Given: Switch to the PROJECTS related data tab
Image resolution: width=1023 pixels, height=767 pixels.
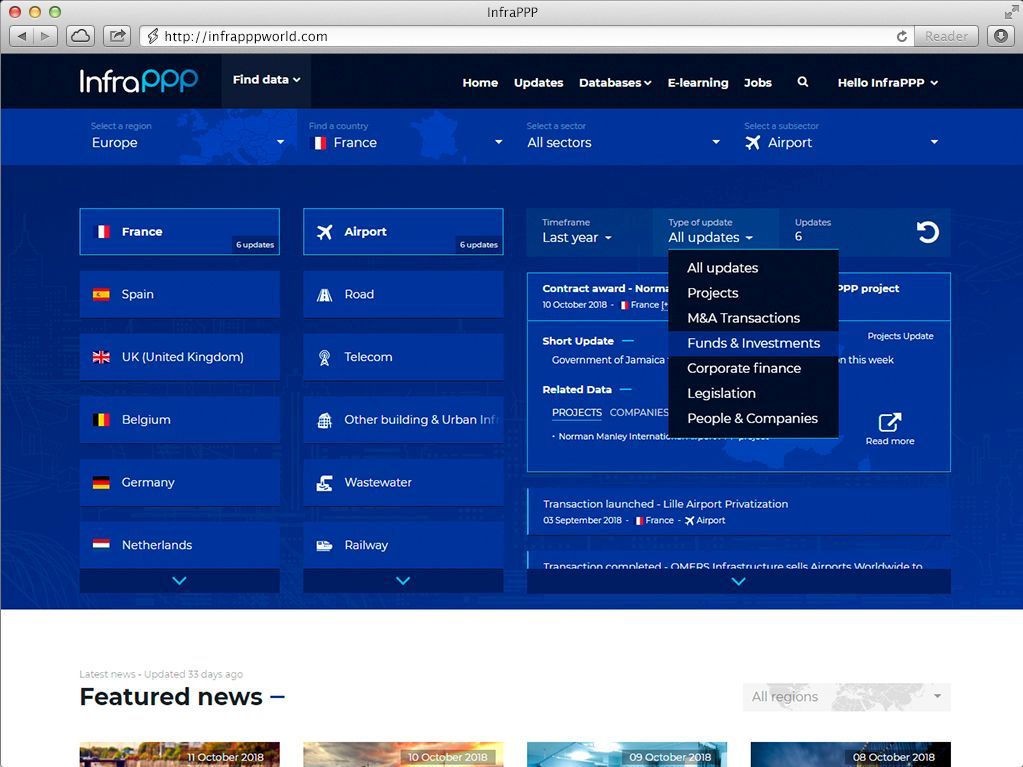Looking at the screenshot, I should click(577, 412).
